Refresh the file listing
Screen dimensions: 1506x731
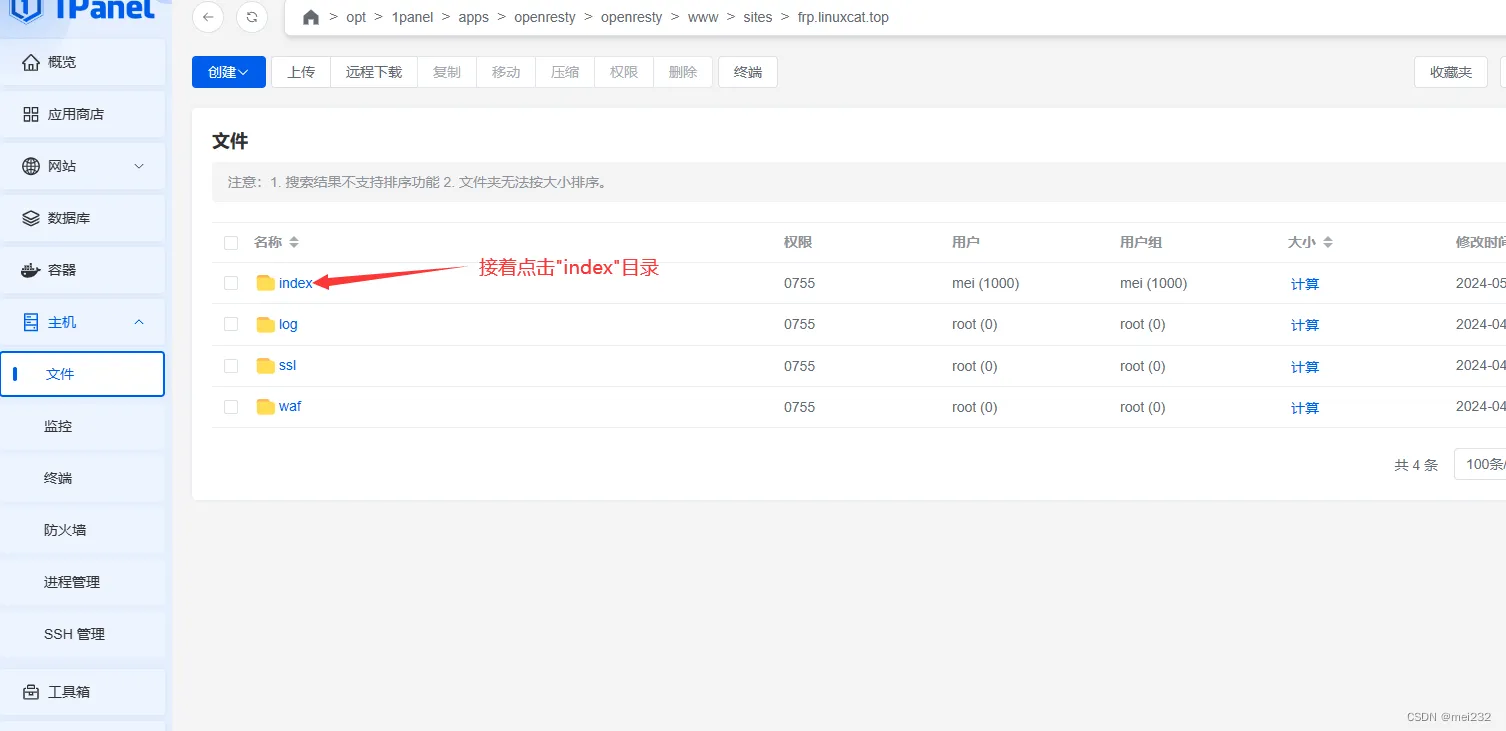coord(251,17)
